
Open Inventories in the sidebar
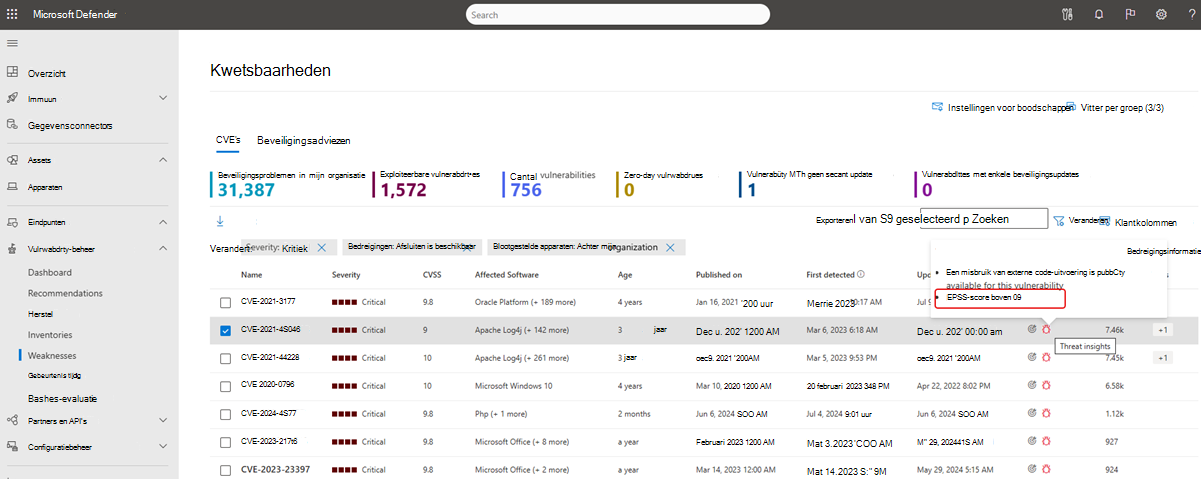(50, 334)
